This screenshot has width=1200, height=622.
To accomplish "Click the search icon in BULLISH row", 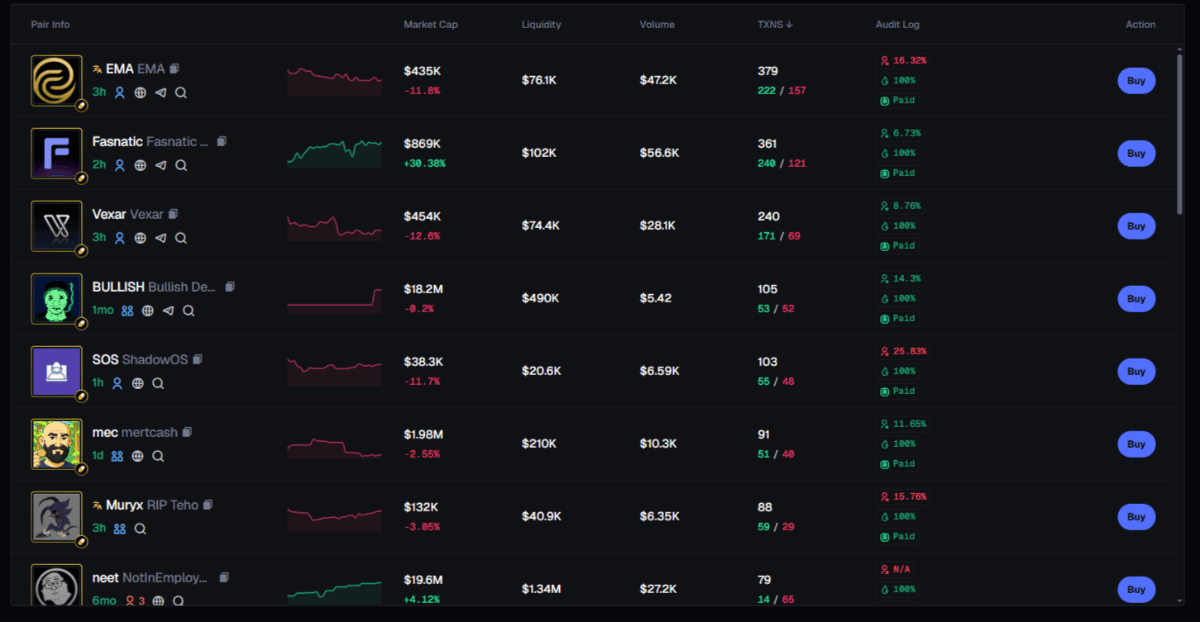I will click(x=188, y=311).
